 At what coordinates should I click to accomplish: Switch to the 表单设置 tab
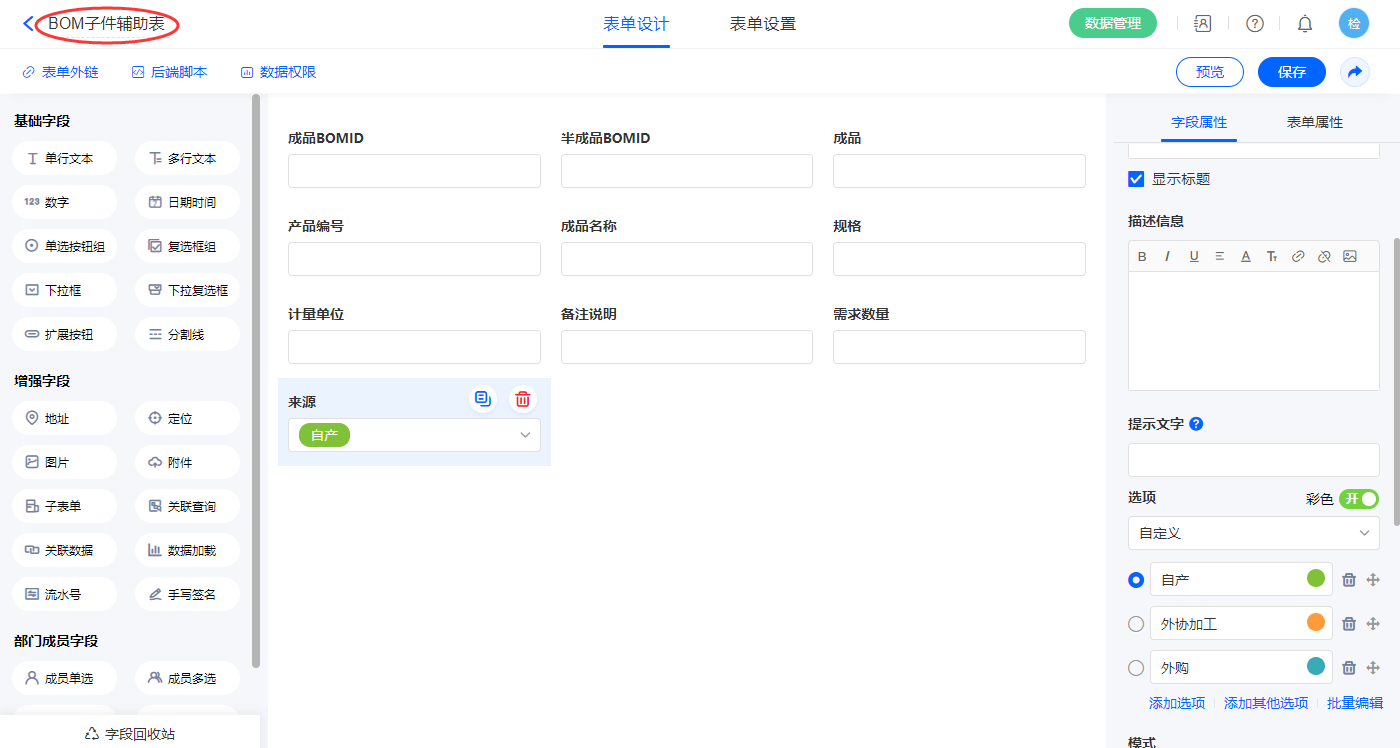click(x=763, y=24)
